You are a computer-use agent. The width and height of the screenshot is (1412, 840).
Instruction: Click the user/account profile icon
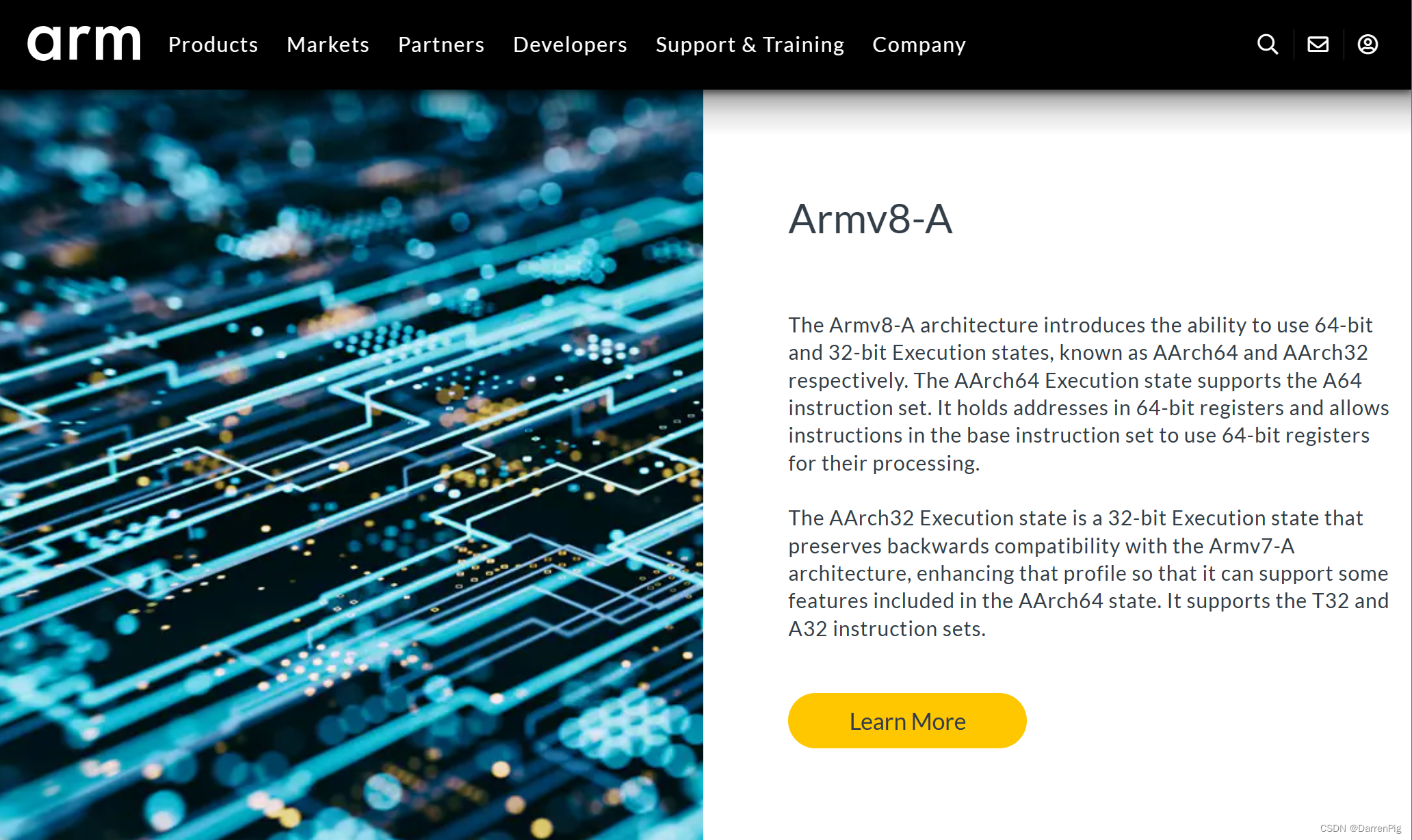(x=1368, y=44)
